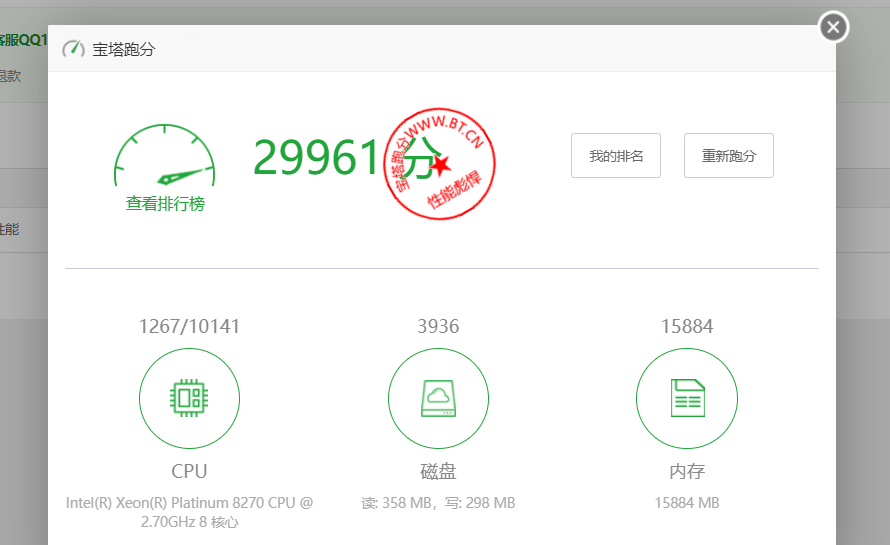Click the small gauge icon in title bar

pyautogui.click(x=73, y=49)
